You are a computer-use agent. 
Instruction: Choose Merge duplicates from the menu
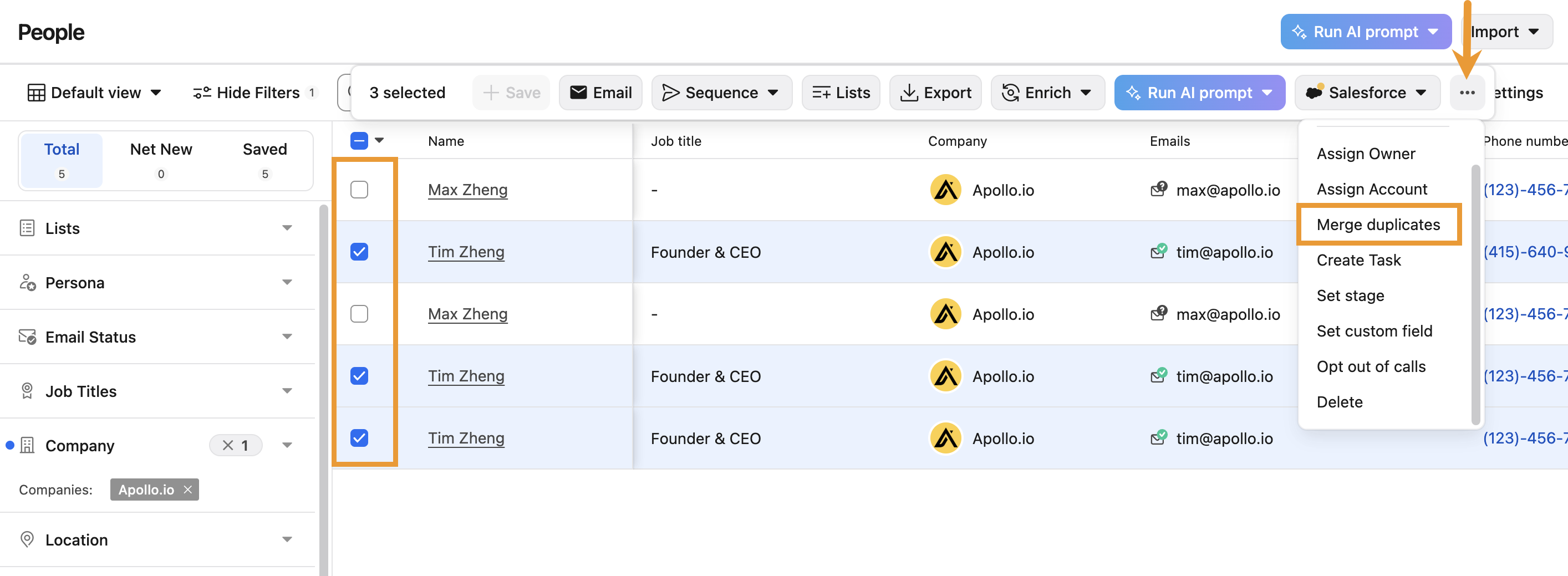(1378, 225)
